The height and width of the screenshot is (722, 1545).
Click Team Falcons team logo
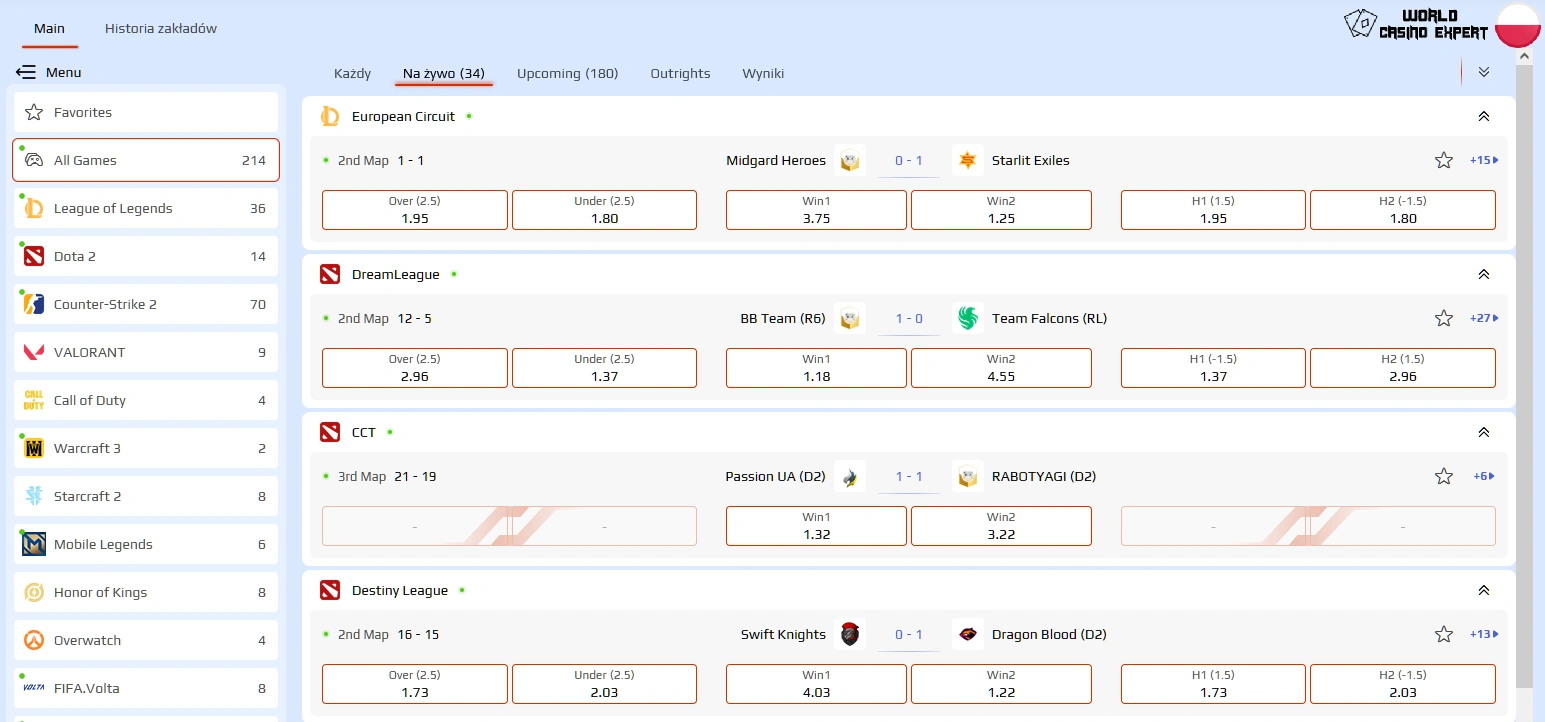pyautogui.click(x=968, y=318)
